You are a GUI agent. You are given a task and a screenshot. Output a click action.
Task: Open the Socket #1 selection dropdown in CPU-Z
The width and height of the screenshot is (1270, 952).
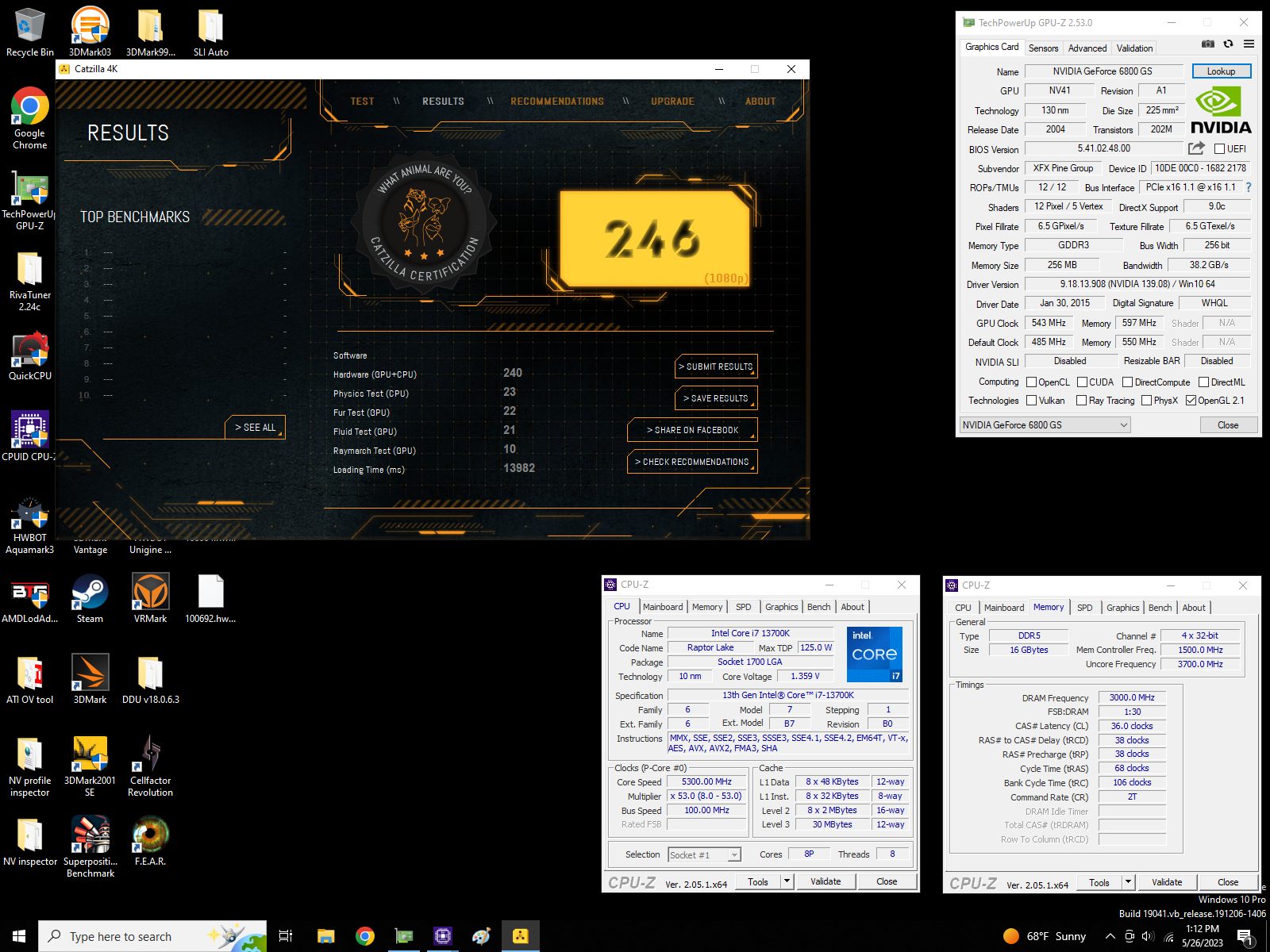[704, 854]
